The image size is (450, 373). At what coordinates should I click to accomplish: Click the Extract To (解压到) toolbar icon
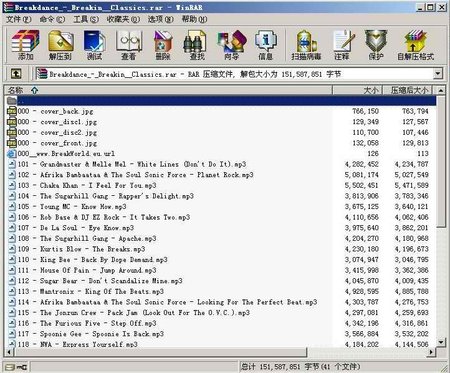pyautogui.click(x=60, y=45)
